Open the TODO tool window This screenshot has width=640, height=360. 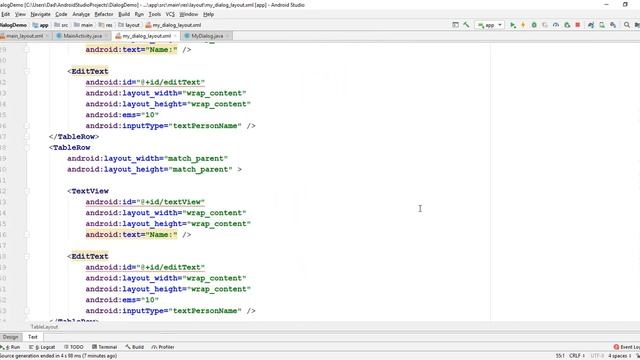pos(73,347)
